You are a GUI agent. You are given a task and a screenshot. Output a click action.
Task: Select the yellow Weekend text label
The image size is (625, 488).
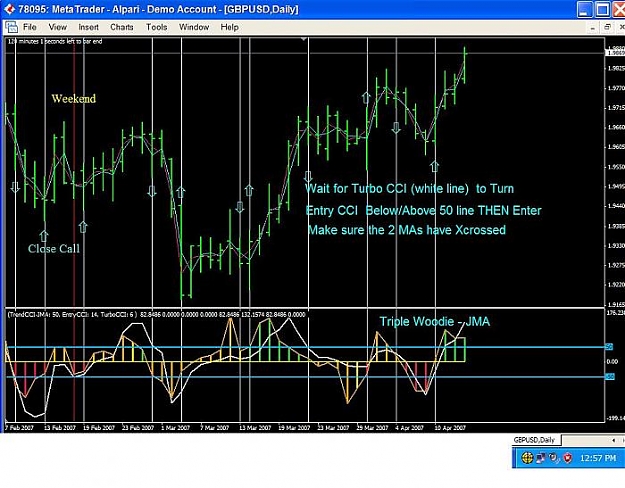point(74,98)
